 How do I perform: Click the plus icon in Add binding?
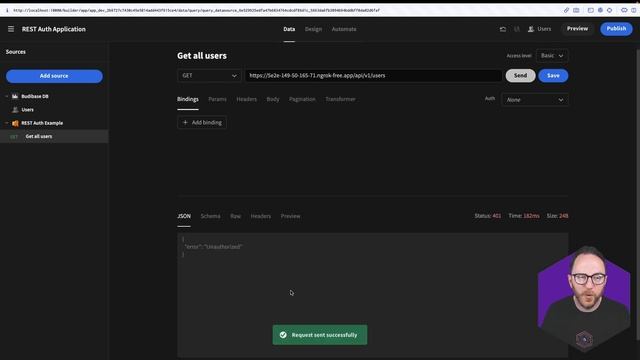(185, 122)
